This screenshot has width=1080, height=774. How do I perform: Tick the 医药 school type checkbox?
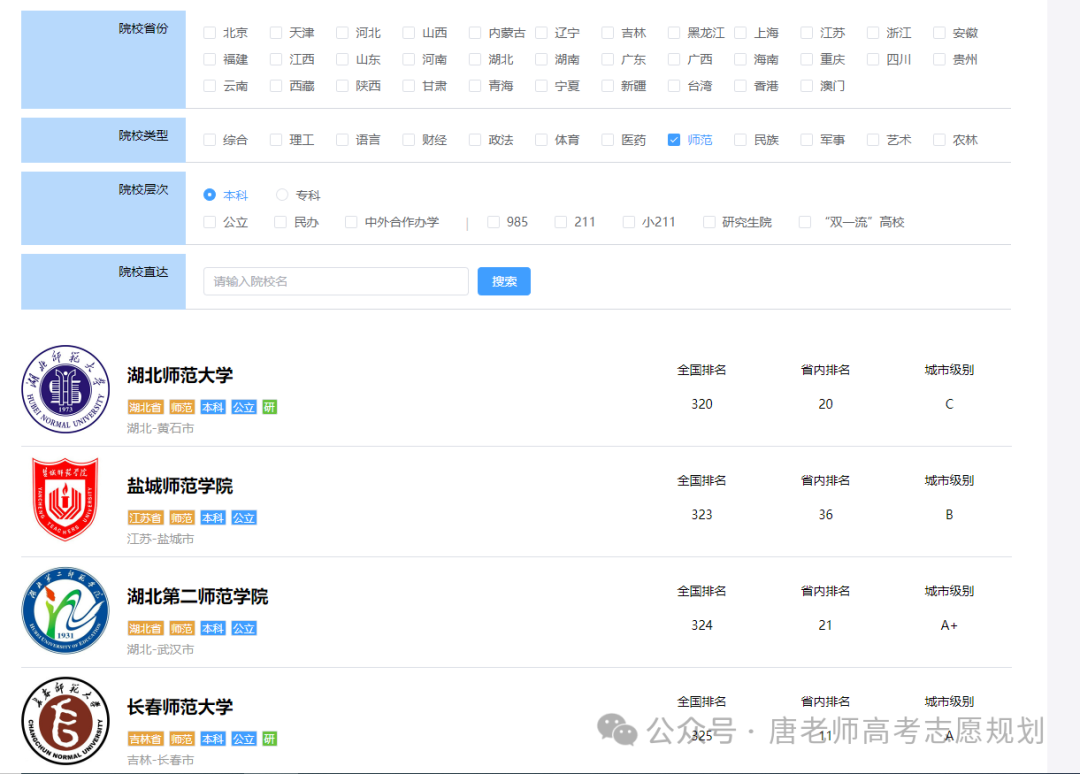(608, 140)
